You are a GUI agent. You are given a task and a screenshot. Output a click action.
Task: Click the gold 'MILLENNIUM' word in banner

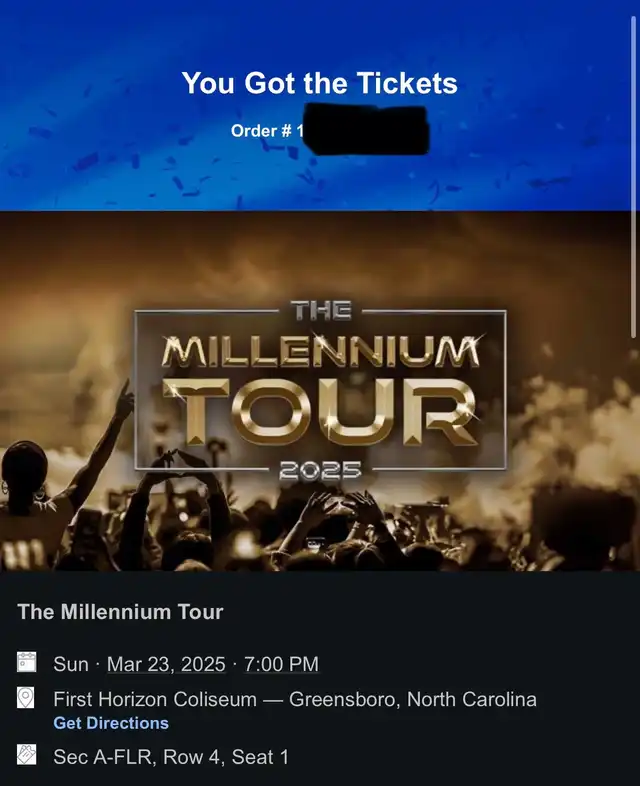(320, 350)
